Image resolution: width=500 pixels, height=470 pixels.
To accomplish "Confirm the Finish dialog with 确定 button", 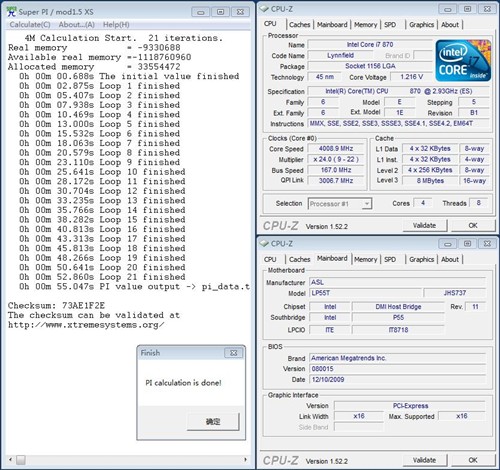I will click(213, 422).
